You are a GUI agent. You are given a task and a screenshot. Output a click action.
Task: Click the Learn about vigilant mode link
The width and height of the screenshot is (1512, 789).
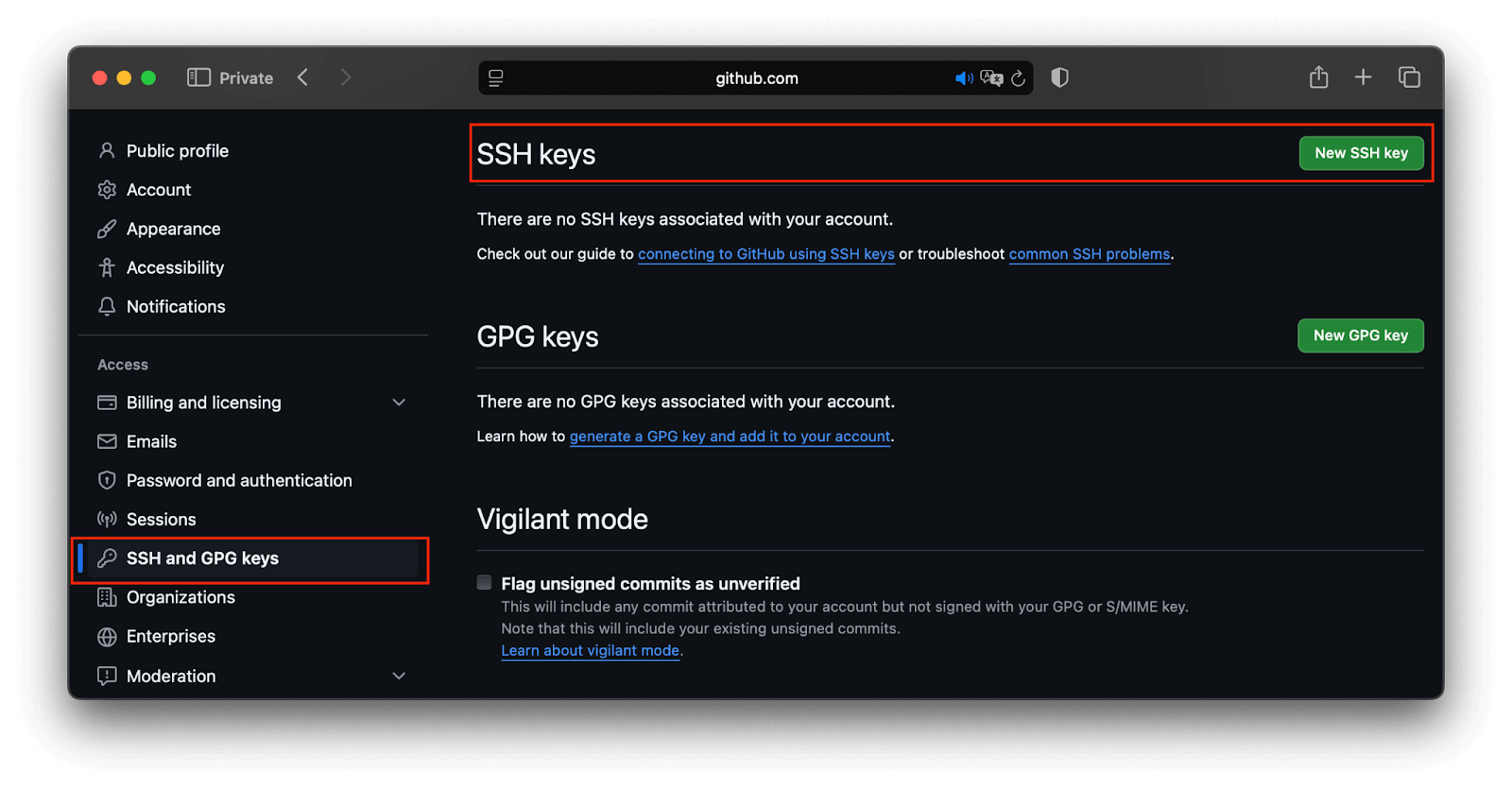click(x=589, y=650)
